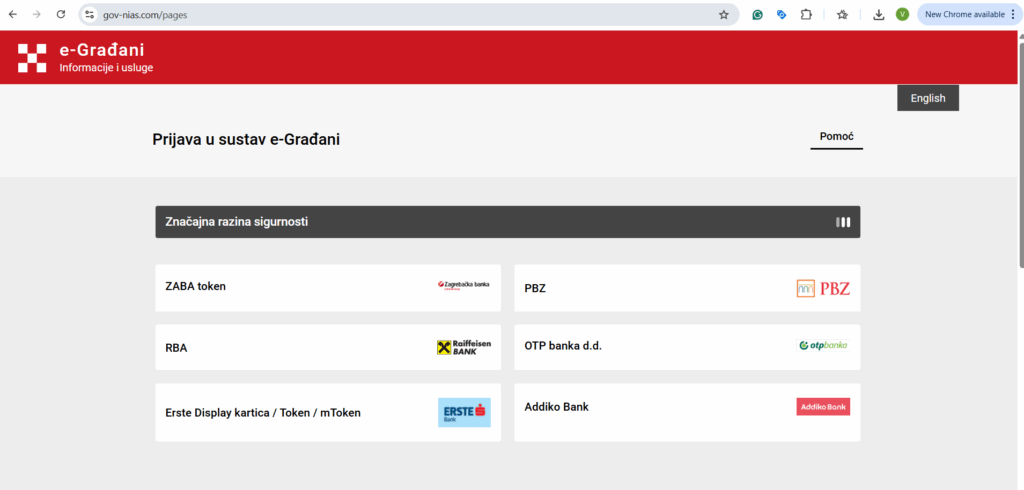Open the Chrome three-dot menu
This screenshot has width=1024, height=490.
pos(1014,14)
